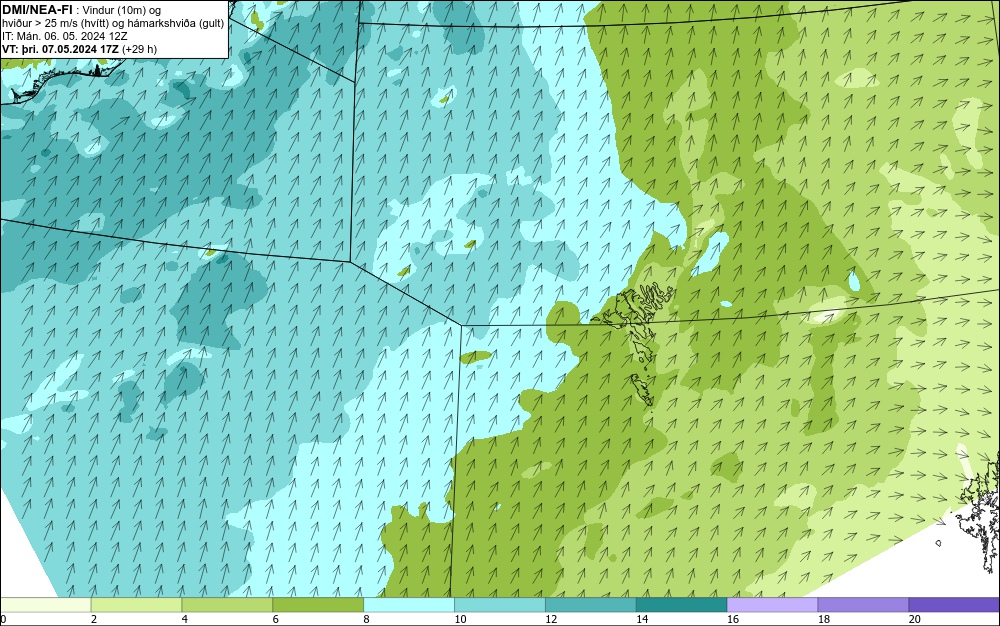Click the legend scale label 10
This screenshot has width=1000, height=626.
click(x=460, y=619)
